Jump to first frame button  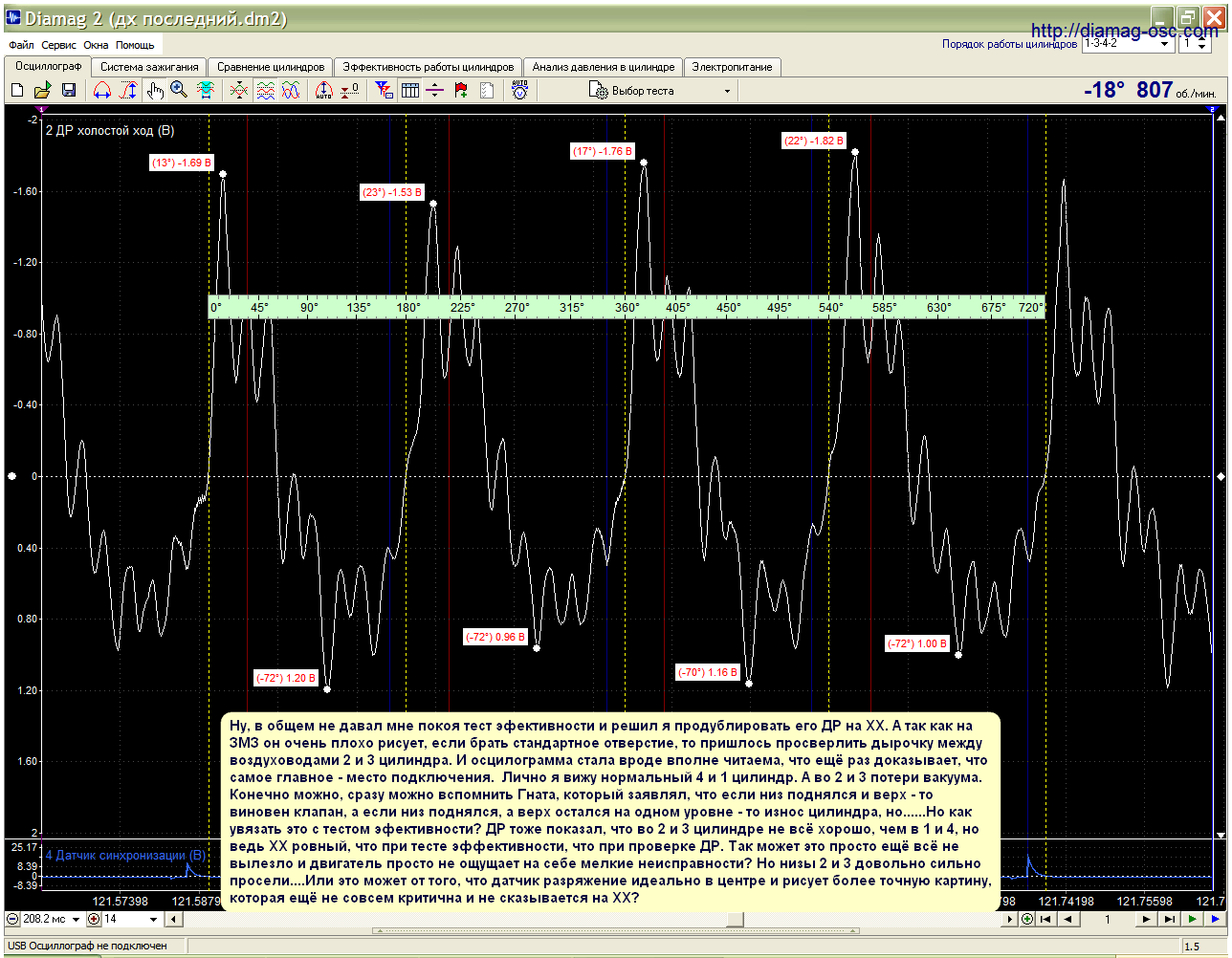[1046, 919]
